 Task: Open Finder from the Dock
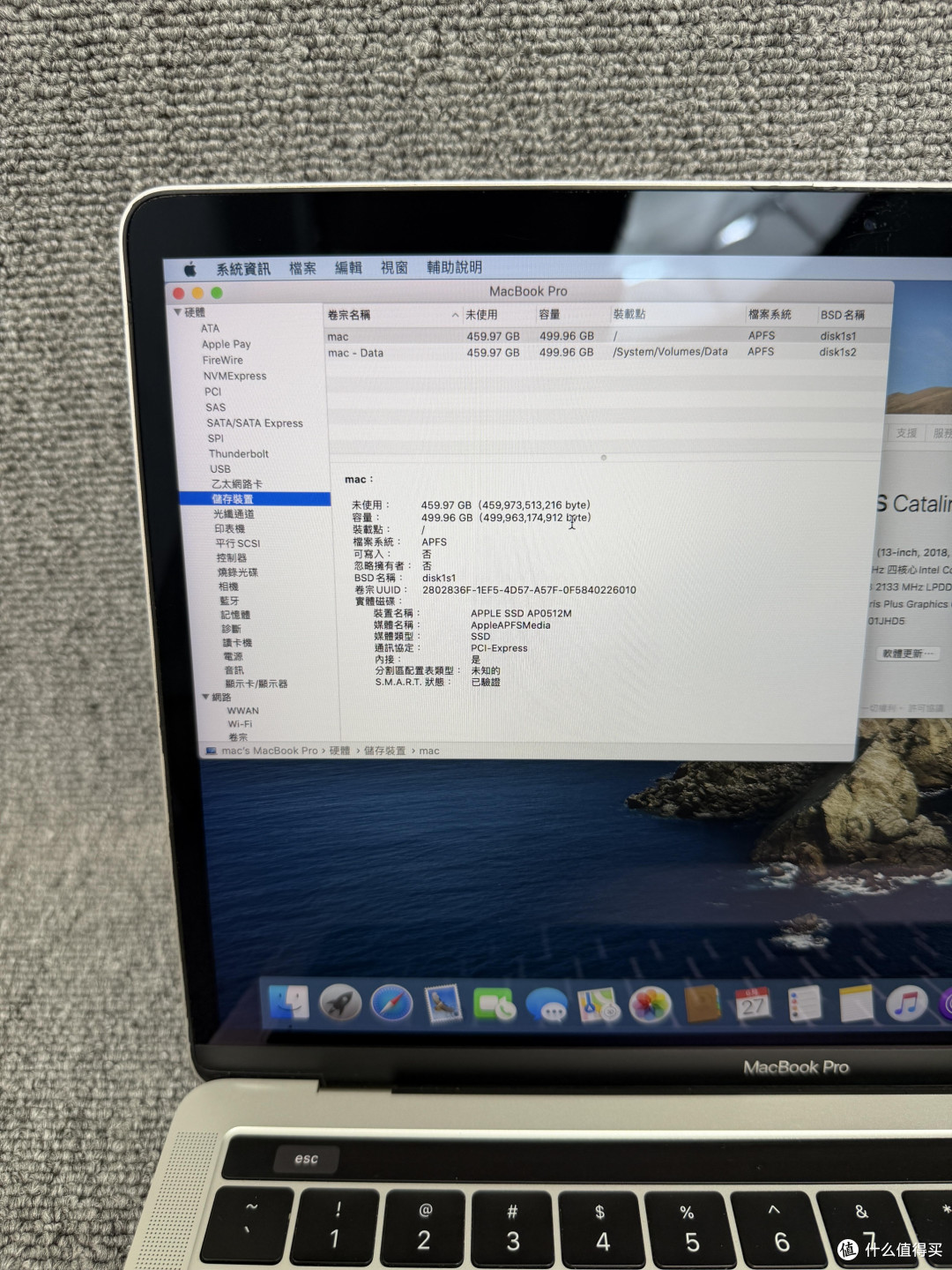288,1003
